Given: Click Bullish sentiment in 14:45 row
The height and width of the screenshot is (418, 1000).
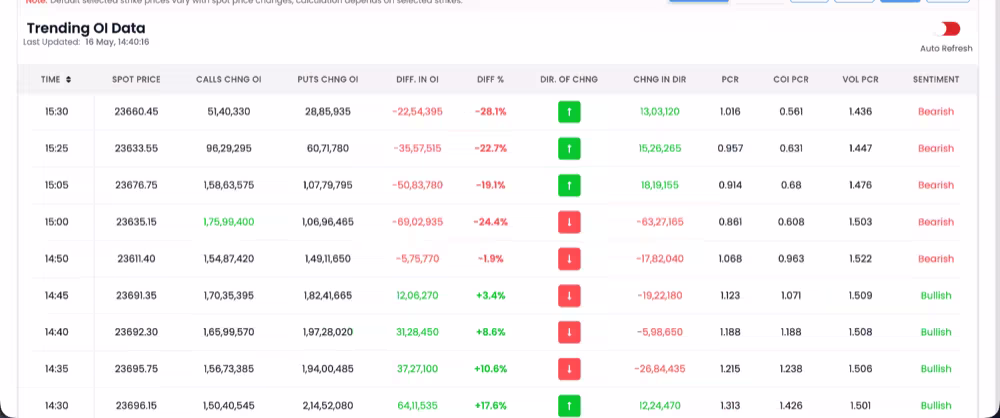Looking at the screenshot, I should [x=936, y=296].
